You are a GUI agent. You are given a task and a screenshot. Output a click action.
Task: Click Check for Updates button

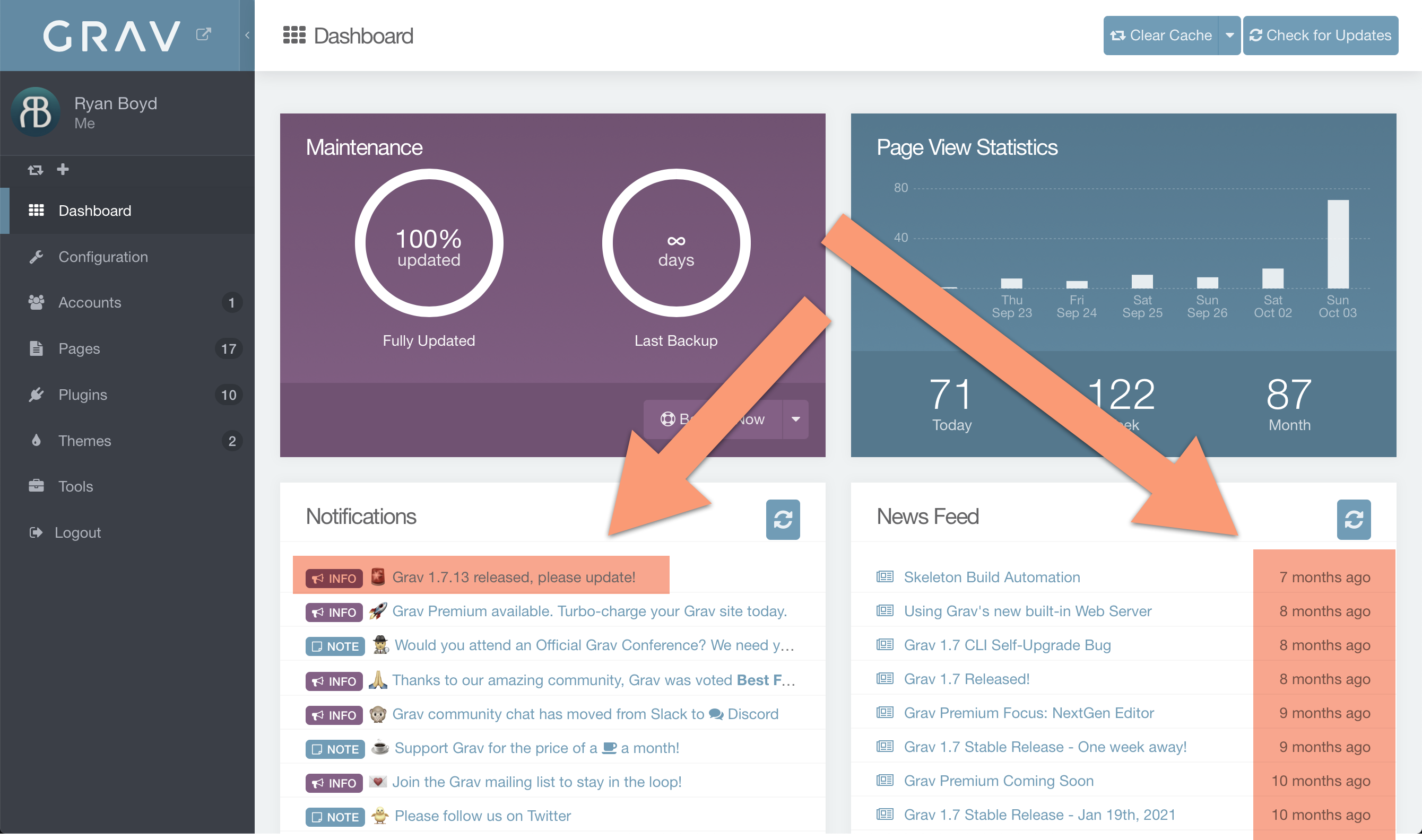pos(1321,36)
